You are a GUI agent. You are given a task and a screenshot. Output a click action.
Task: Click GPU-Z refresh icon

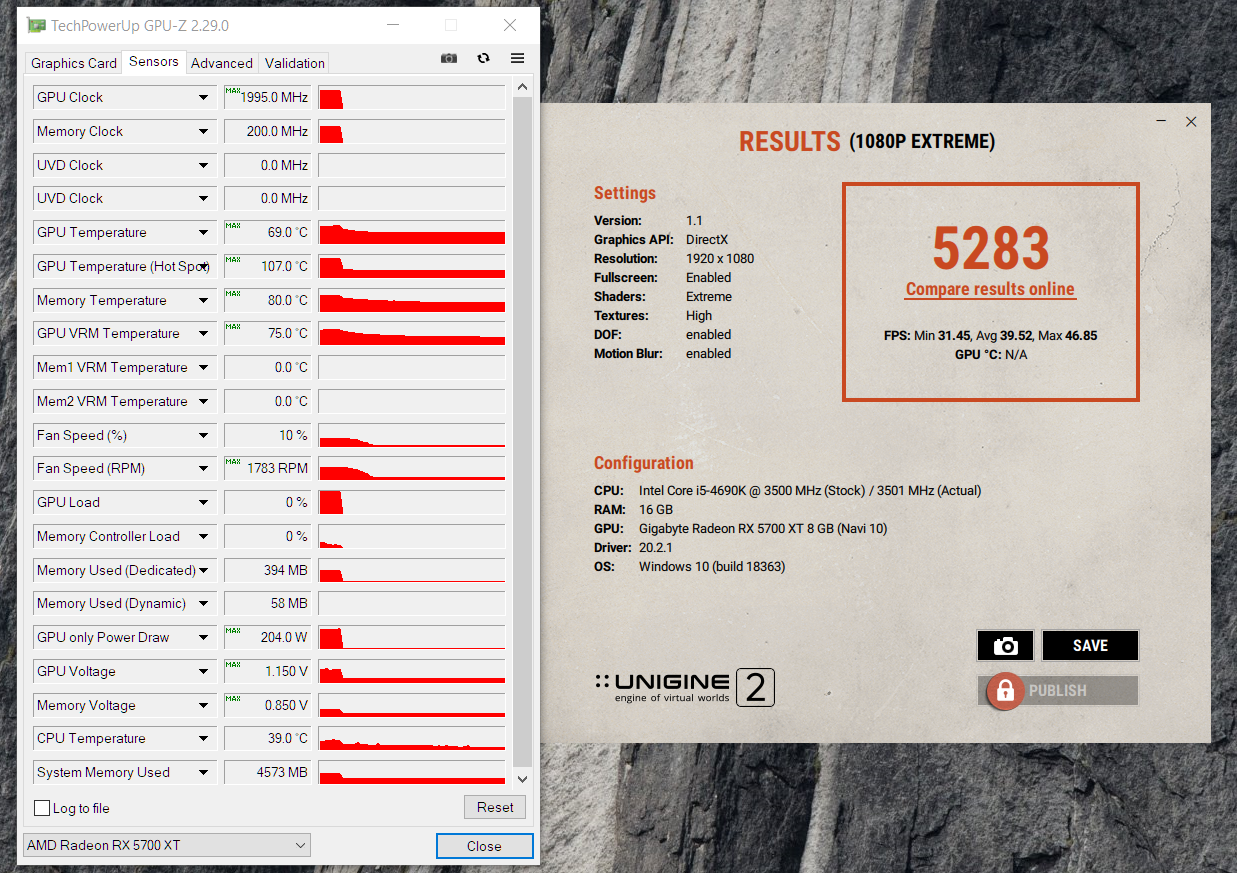tap(484, 59)
